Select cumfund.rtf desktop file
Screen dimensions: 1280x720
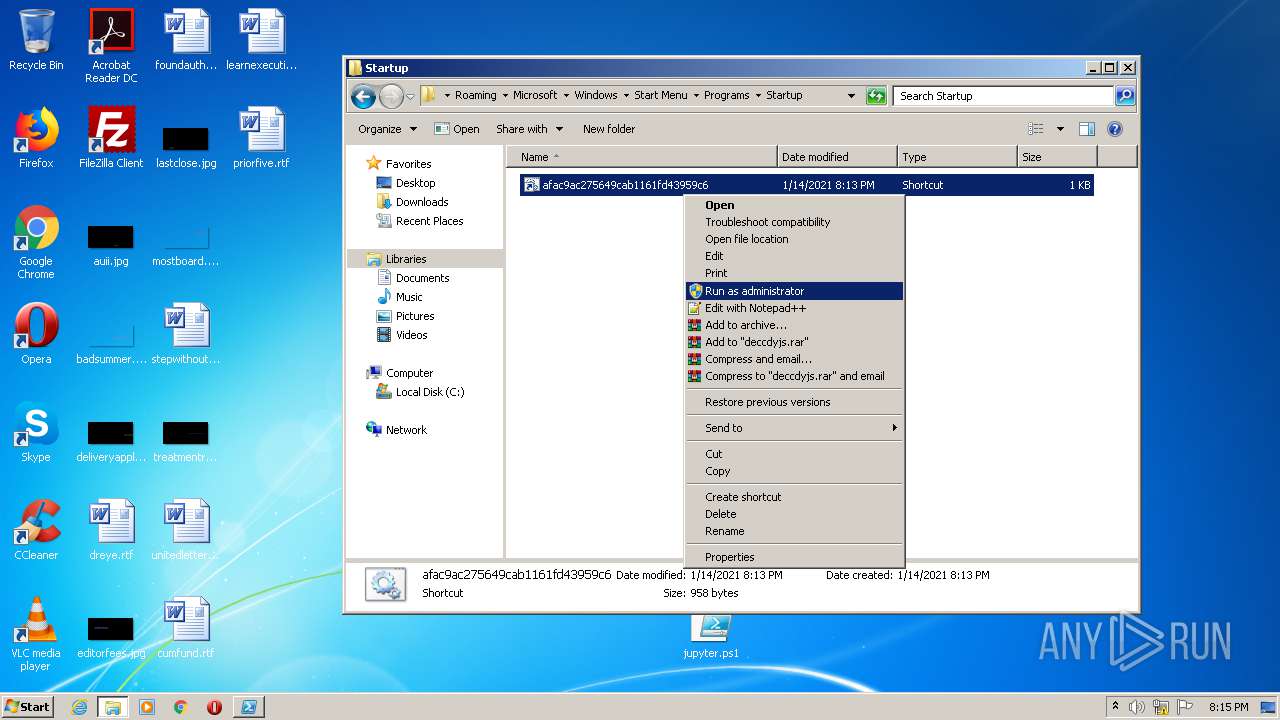(x=186, y=628)
